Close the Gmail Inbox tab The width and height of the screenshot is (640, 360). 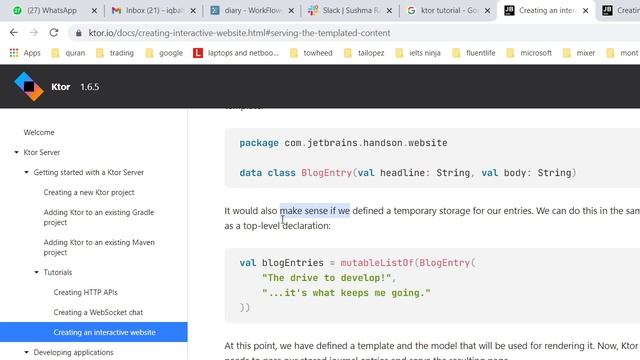[x=193, y=11]
